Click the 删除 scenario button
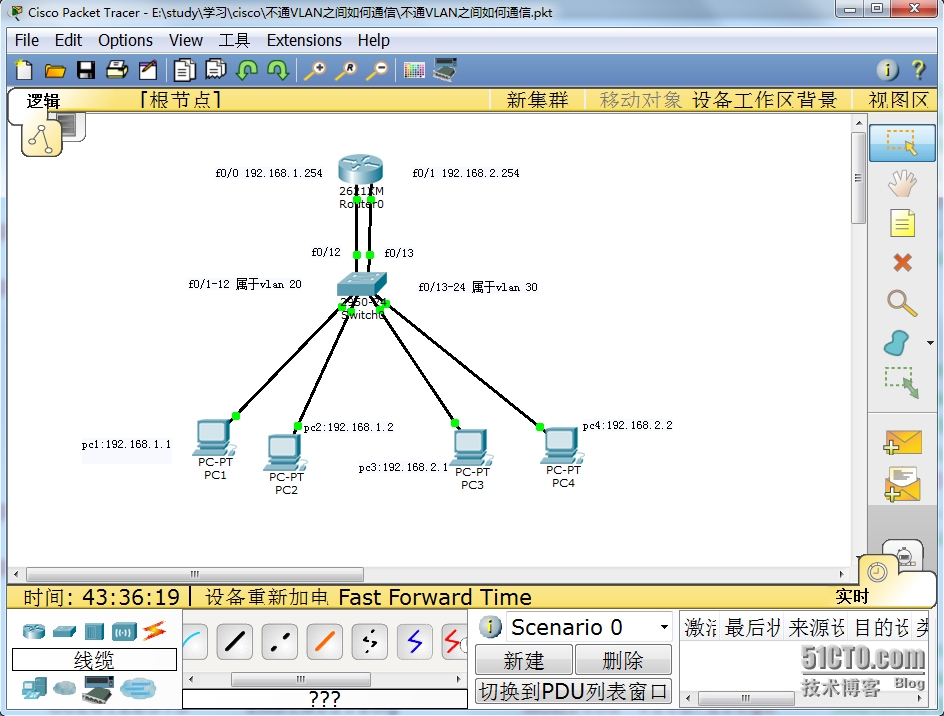 coord(623,660)
